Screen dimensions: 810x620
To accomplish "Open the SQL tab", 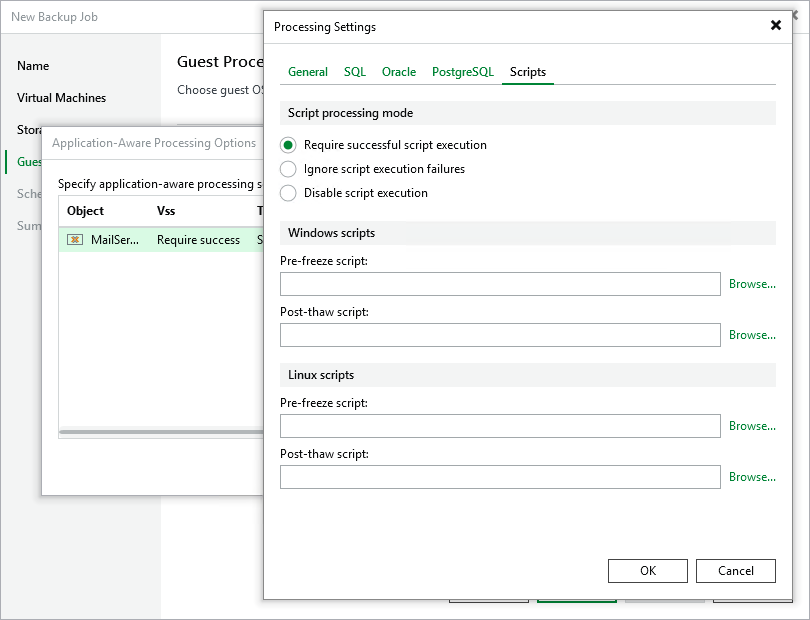I will (355, 72).
